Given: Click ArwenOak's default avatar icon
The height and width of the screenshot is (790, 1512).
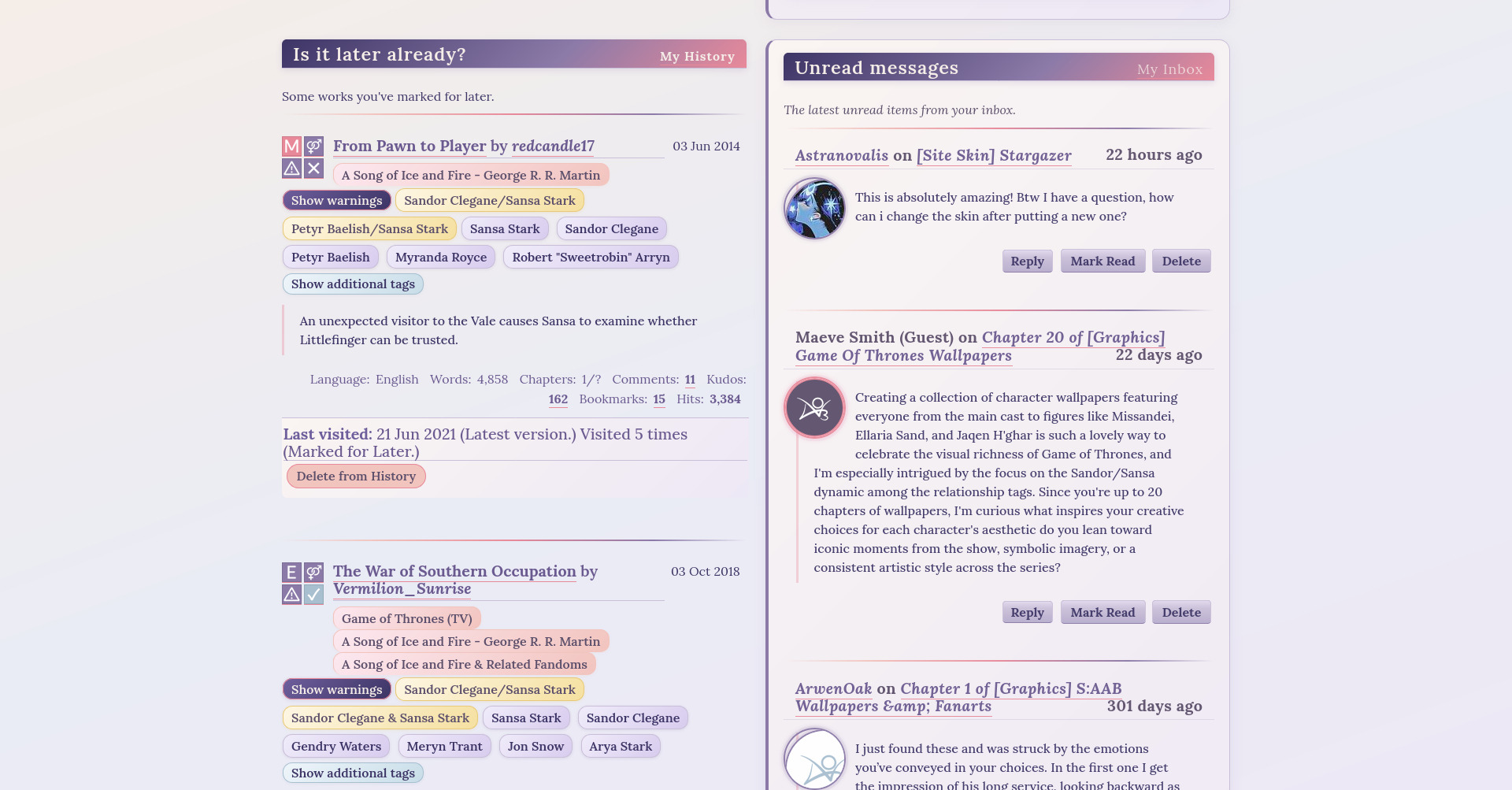Looking at the screenshot, I should pos(815,759).
